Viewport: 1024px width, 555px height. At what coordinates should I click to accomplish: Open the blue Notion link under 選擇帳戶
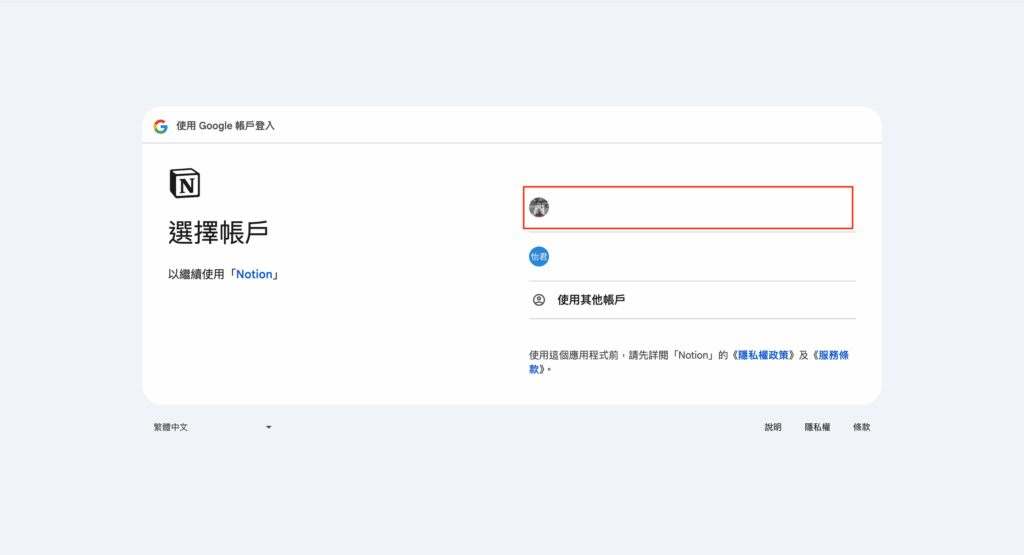254,274
